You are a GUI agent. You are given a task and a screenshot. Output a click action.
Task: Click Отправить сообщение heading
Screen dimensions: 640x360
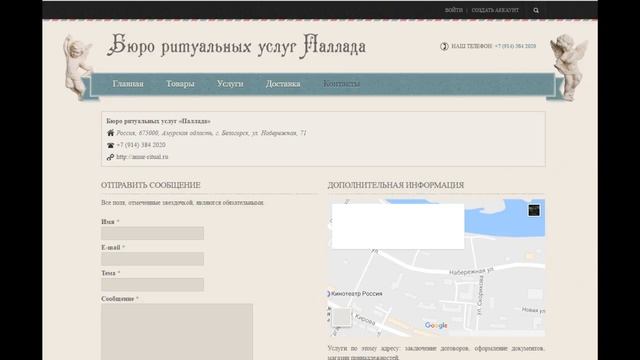click(x=151, y=185)
